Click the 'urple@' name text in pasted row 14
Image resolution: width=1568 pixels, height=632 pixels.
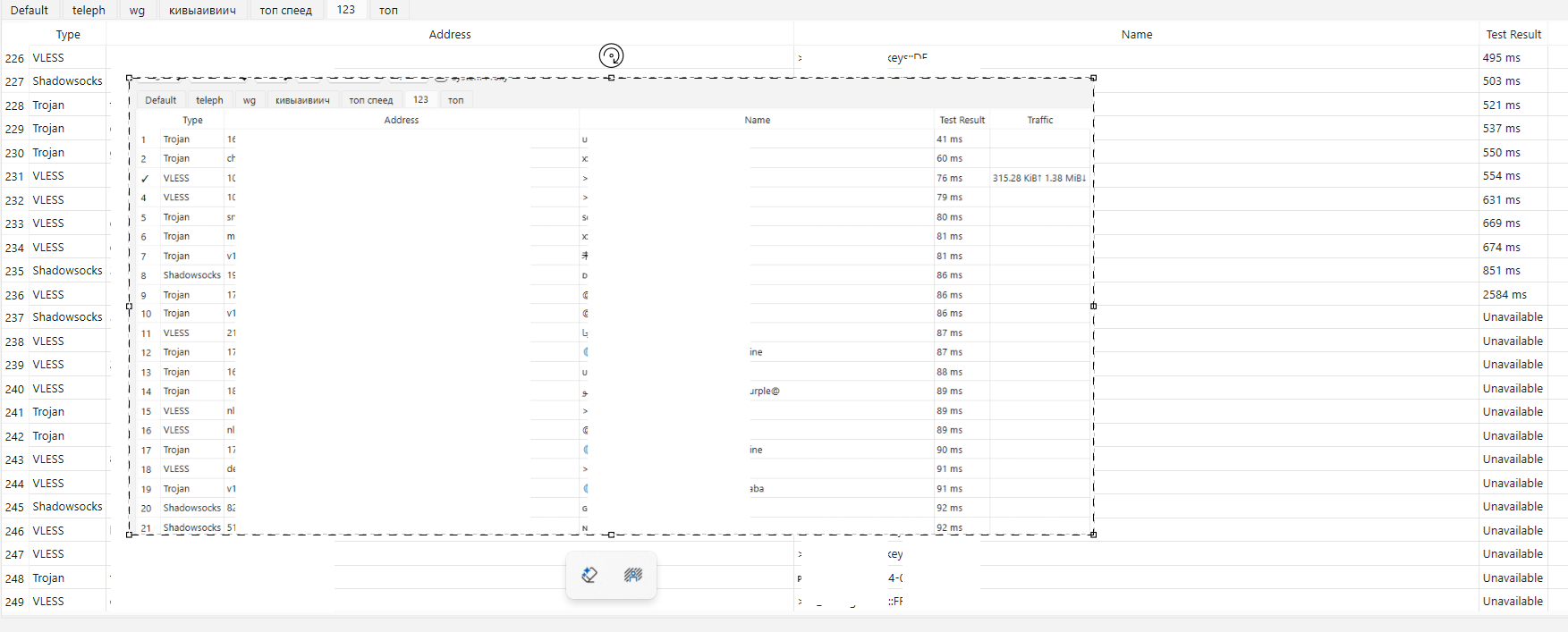tap(765, 391)
